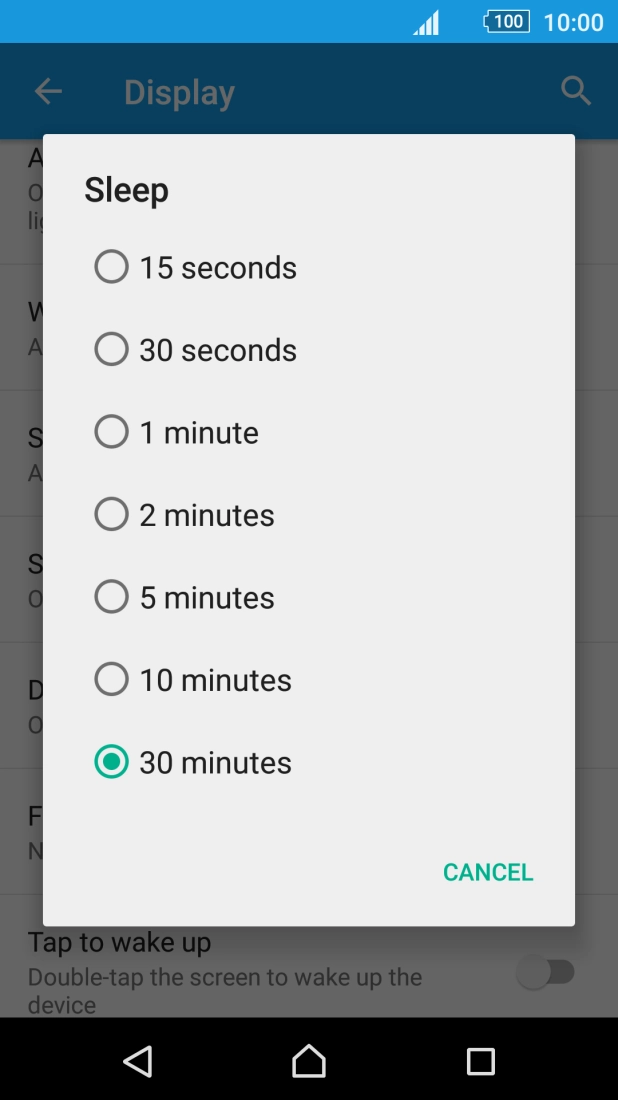Tap the Display title in the header
Viewport: 618px width, 1100px height.
tap(178, 91)
